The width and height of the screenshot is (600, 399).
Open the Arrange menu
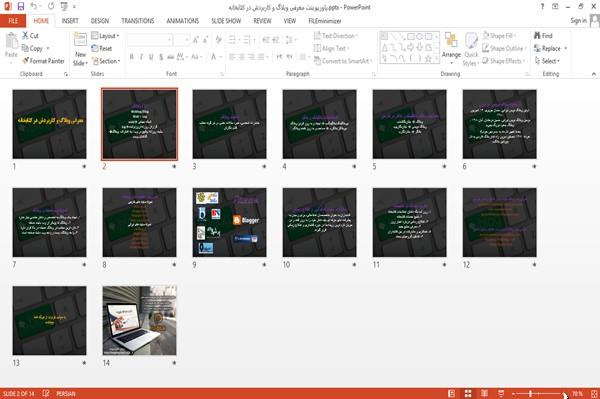451,49
